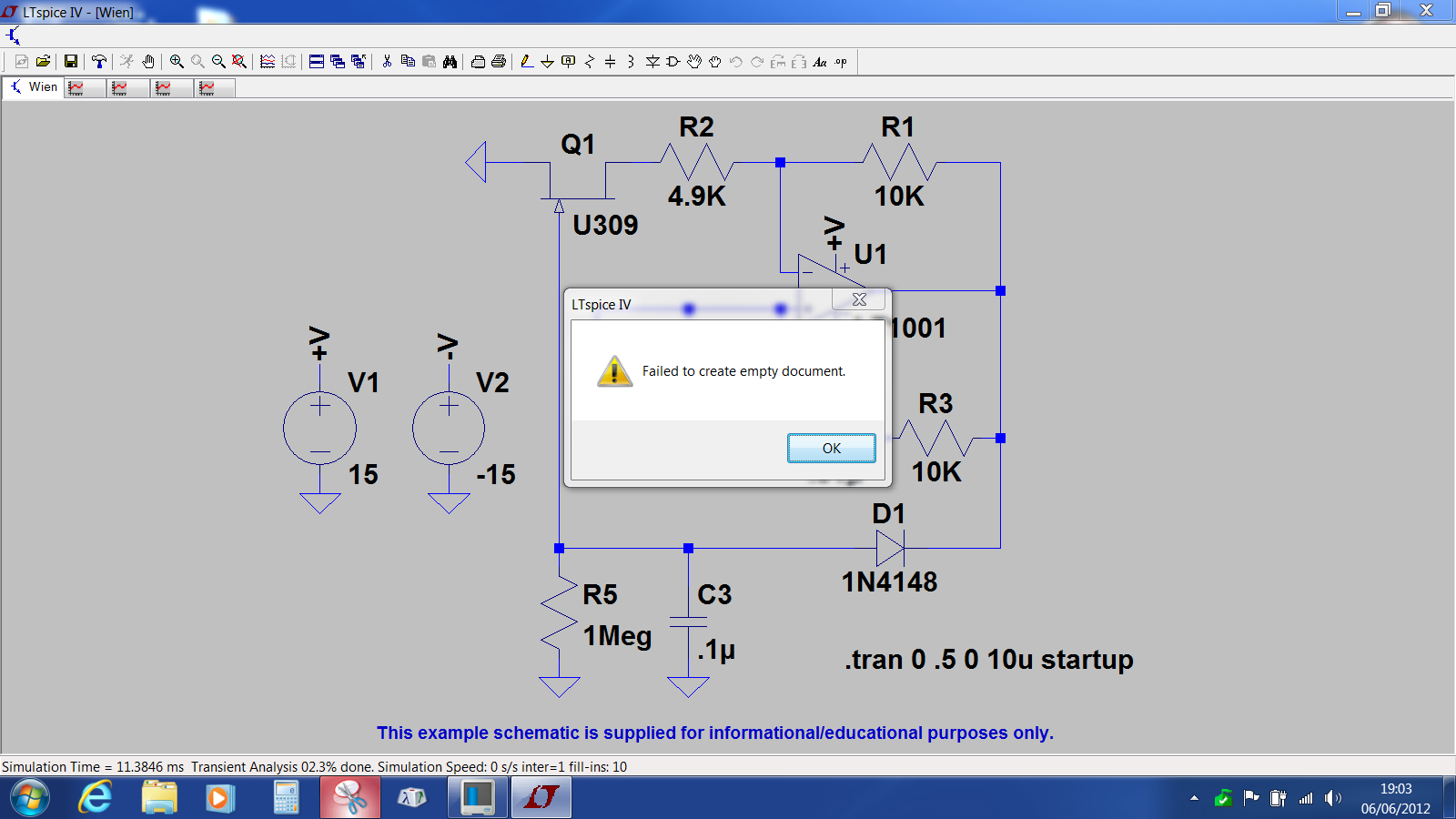This screenshot has width=1456, height=819.
Task: Tile windows using the Tile icon
Action: click(x=317, y=62)
